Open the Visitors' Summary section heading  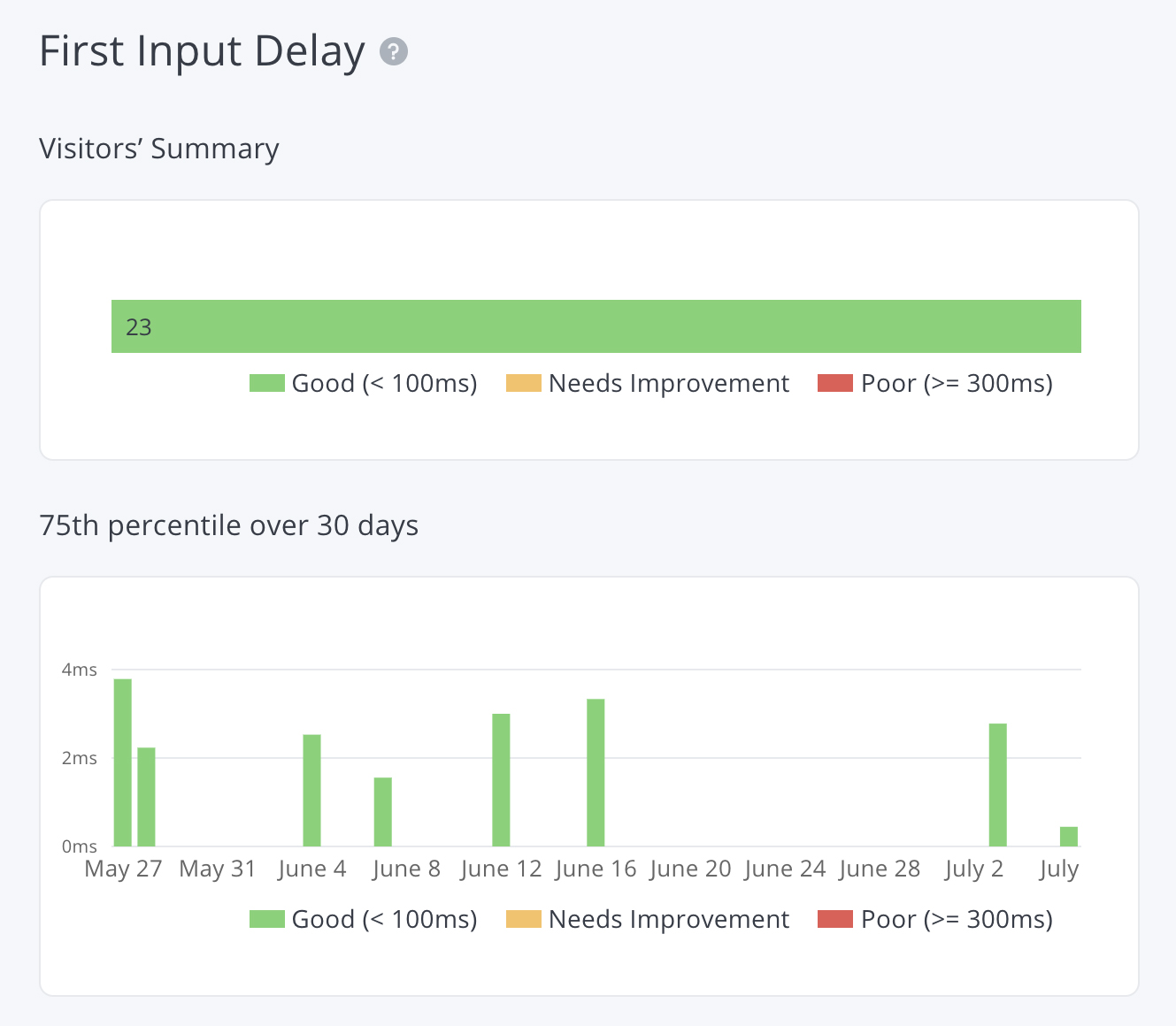(x=158, y=149)
